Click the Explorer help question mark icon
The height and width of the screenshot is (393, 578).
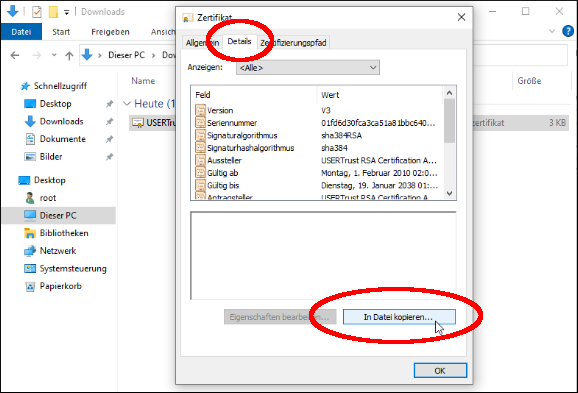pos(568,31)
